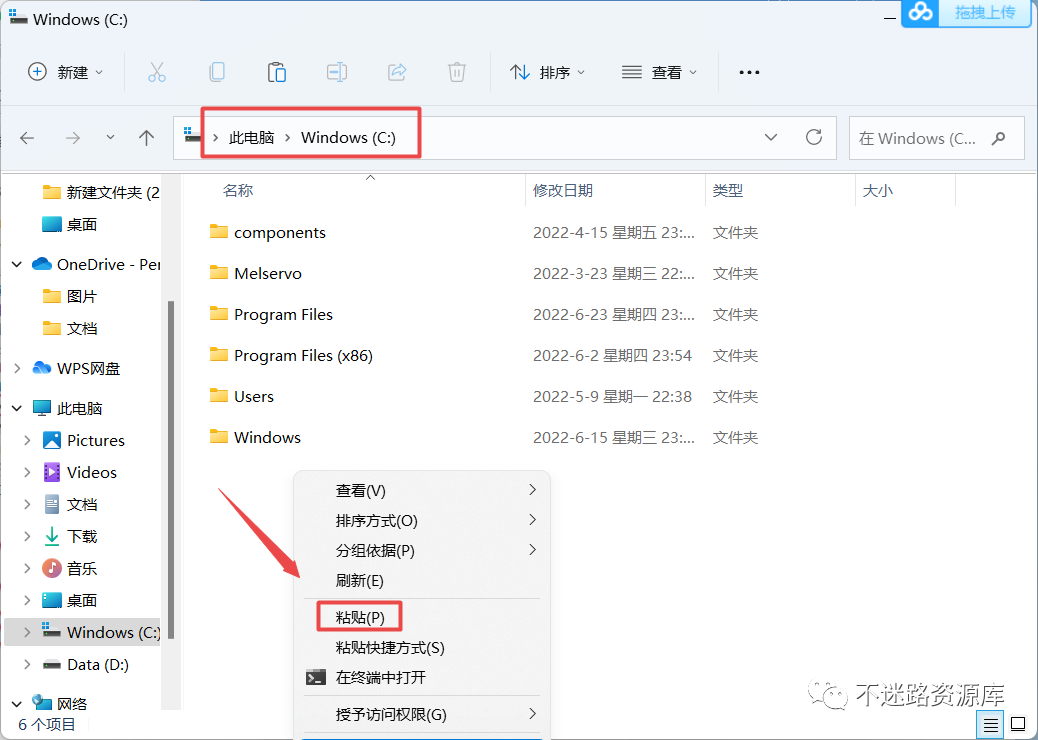Select Windows (C:) in sidebar tree
The image size is (1038, 740).
pyautogui.click(x=82, y=632)
